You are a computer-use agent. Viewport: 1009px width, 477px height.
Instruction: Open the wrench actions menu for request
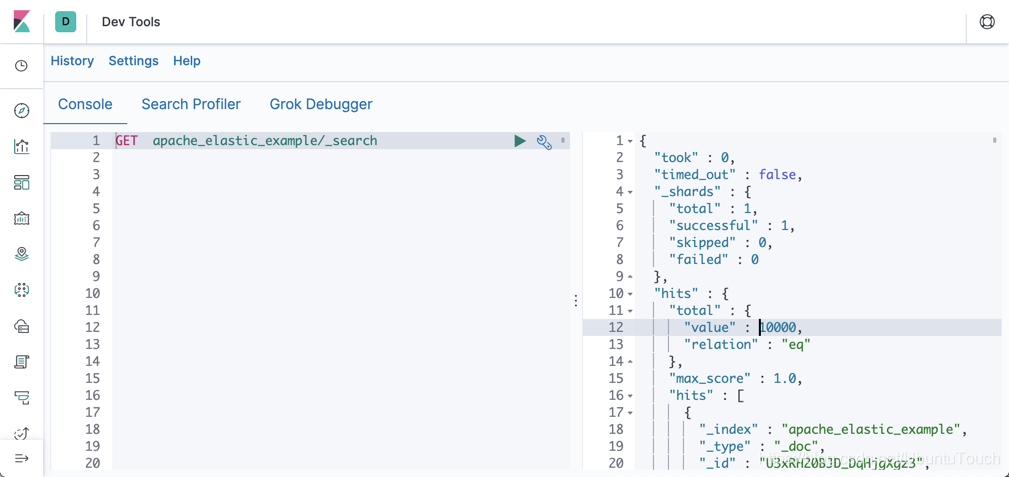click(x=544, y=142)
